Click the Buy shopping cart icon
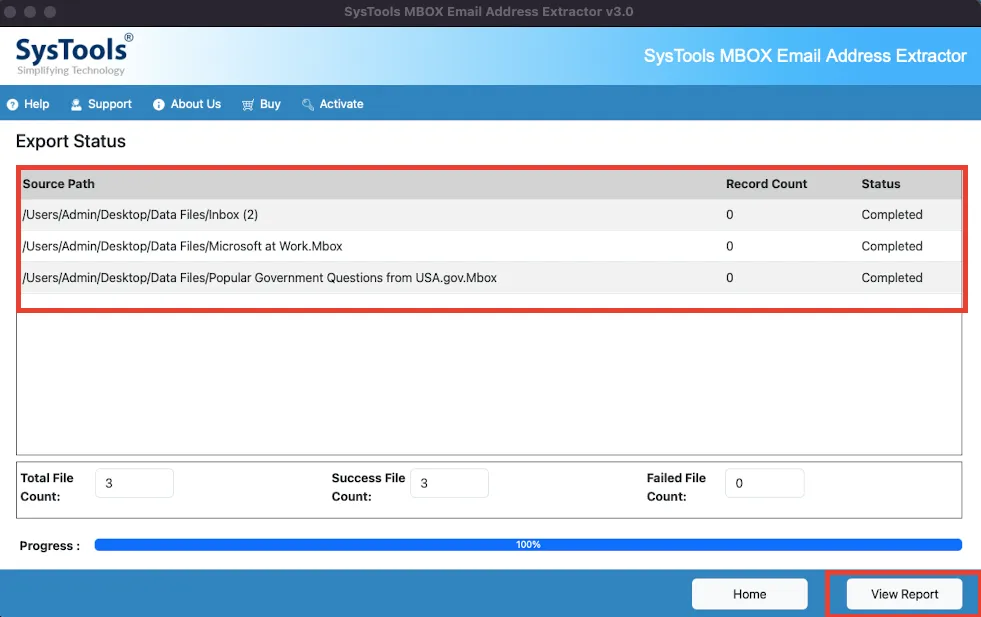 pyautogui.click(x=248, y=105)
